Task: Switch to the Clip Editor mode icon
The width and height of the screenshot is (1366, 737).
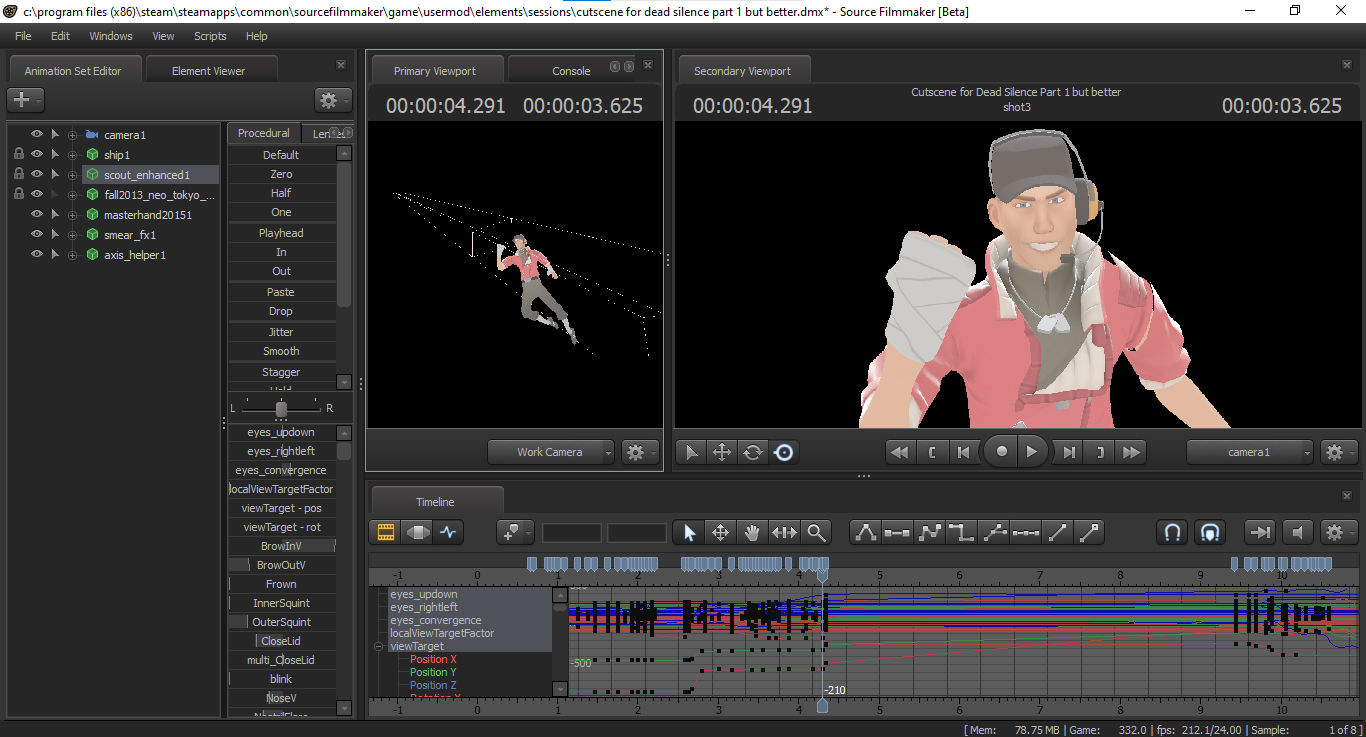Action: coord(385,532)
